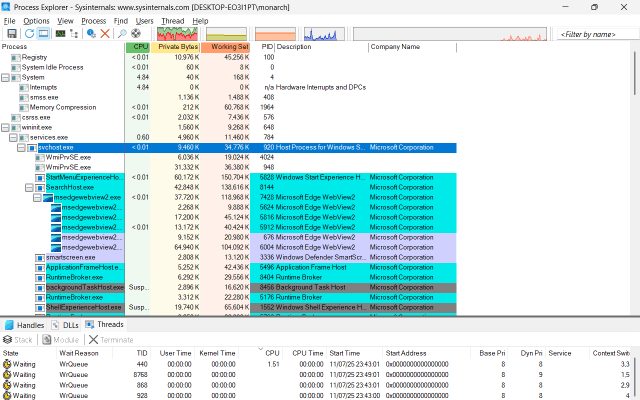This screenshot has height=400, width=640.
Task: Click the Save toolbar icon
Action: point(12,33)
